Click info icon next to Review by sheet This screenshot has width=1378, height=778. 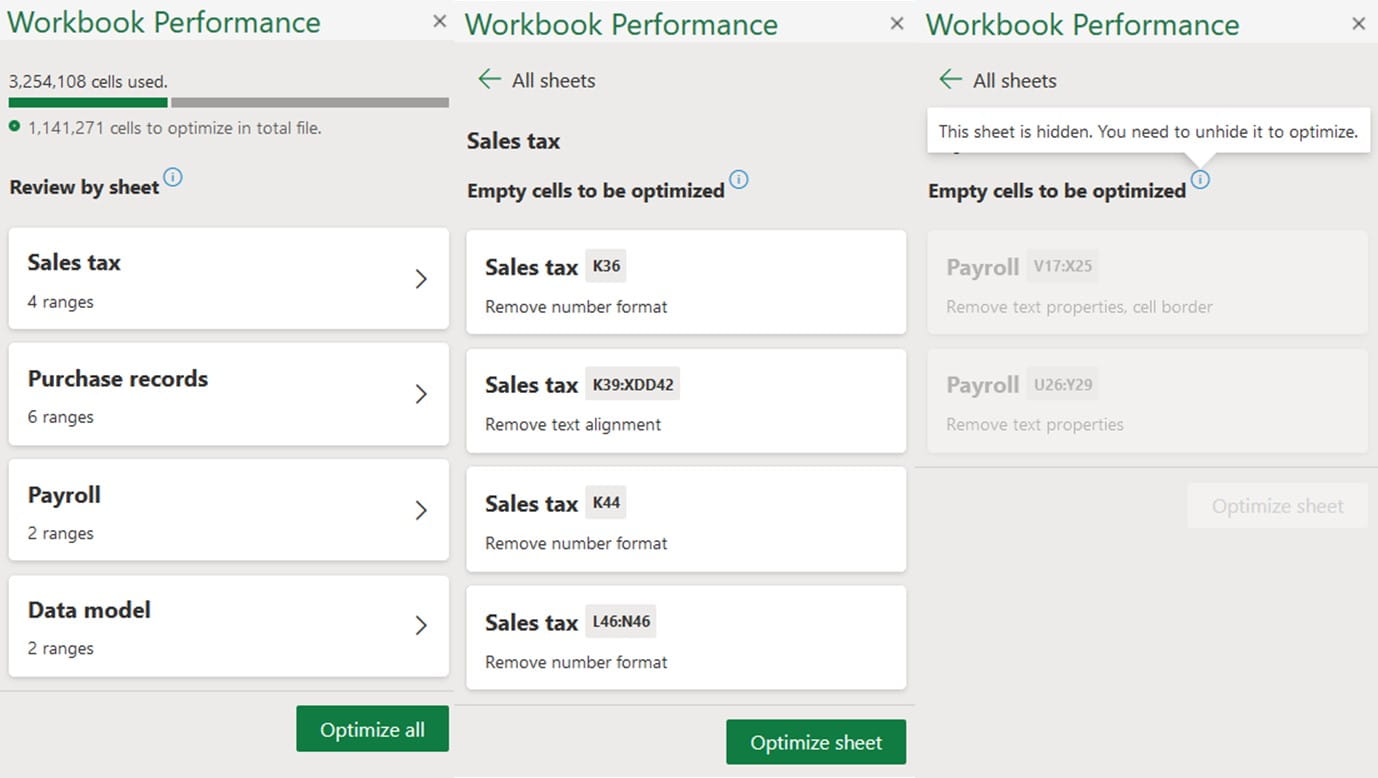point(173,178)
